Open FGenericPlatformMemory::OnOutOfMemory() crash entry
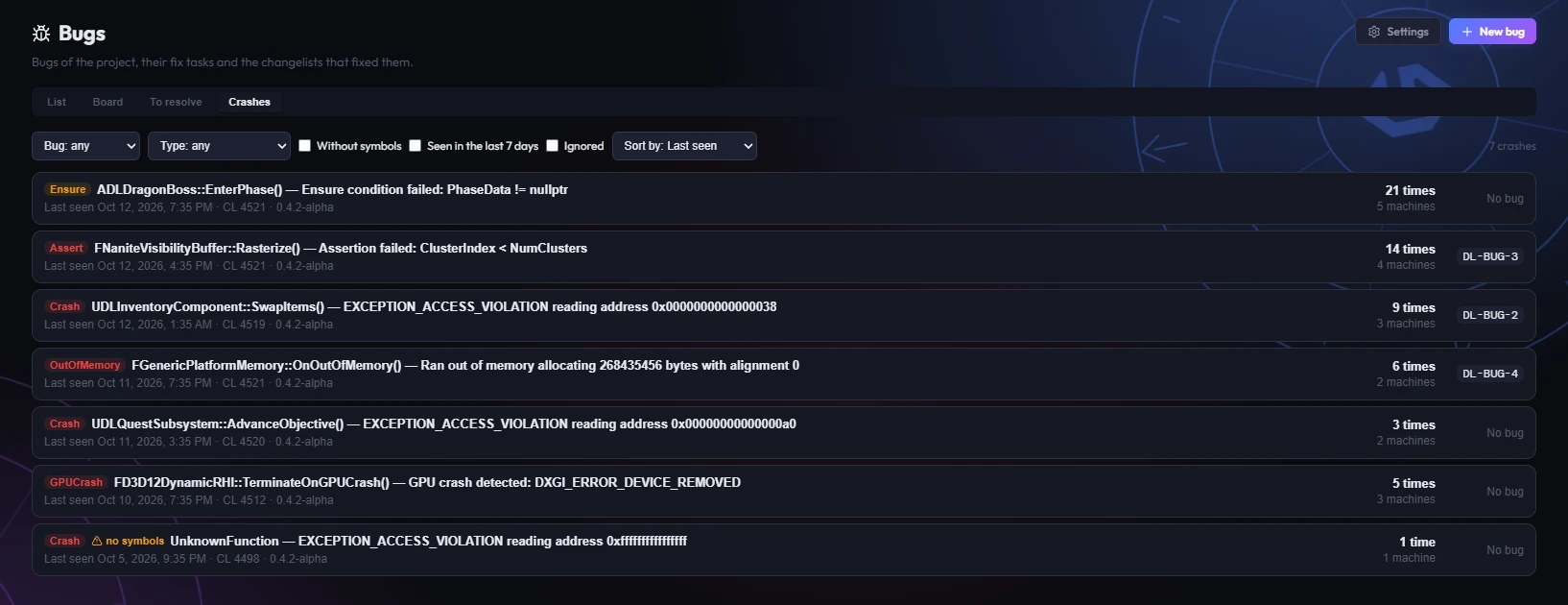This screenshot has width=1568, height=605. [x=783, y=375]
